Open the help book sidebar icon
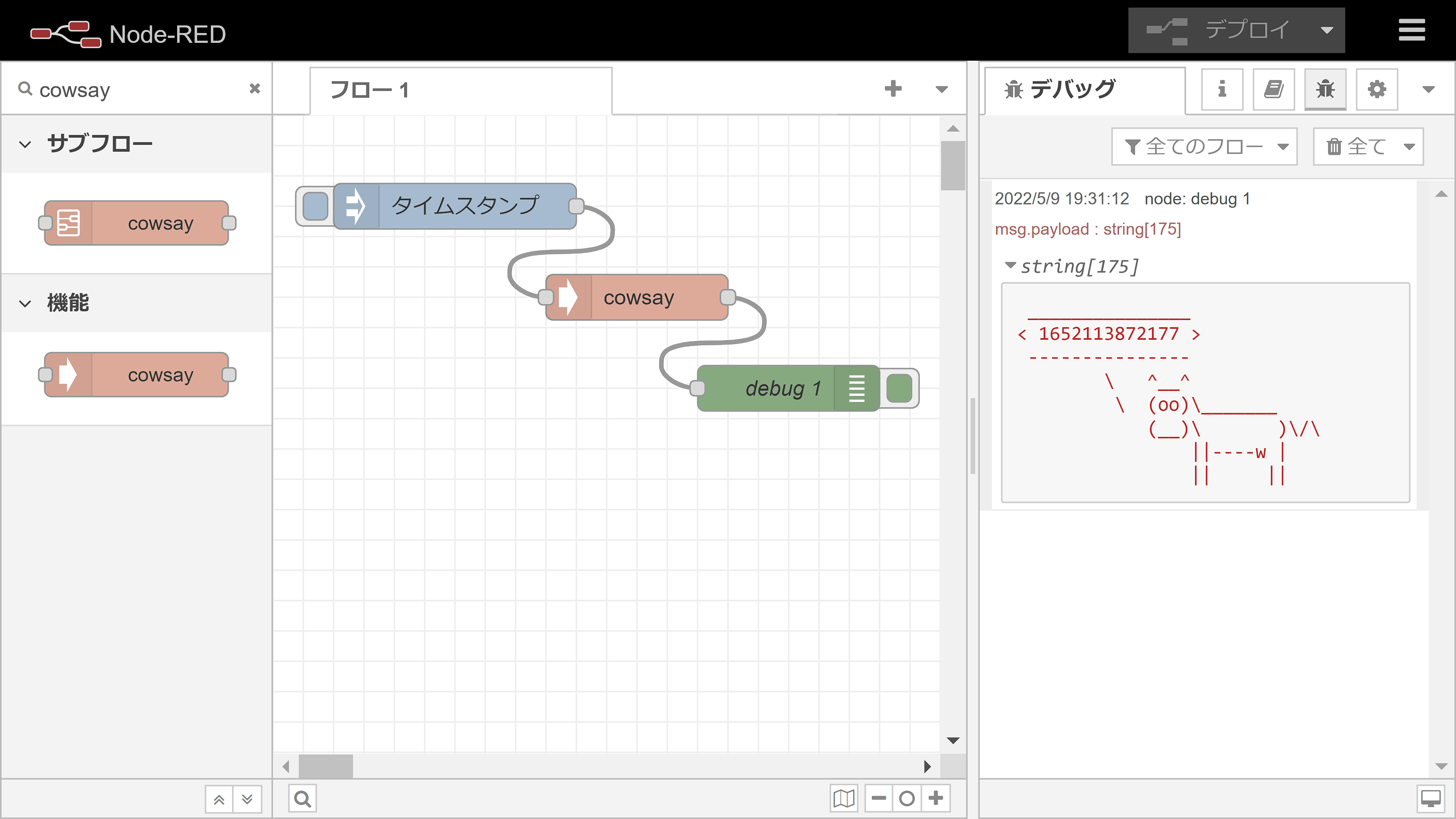The width and height of the screenshot is (1456, 819). point(1274,89)
